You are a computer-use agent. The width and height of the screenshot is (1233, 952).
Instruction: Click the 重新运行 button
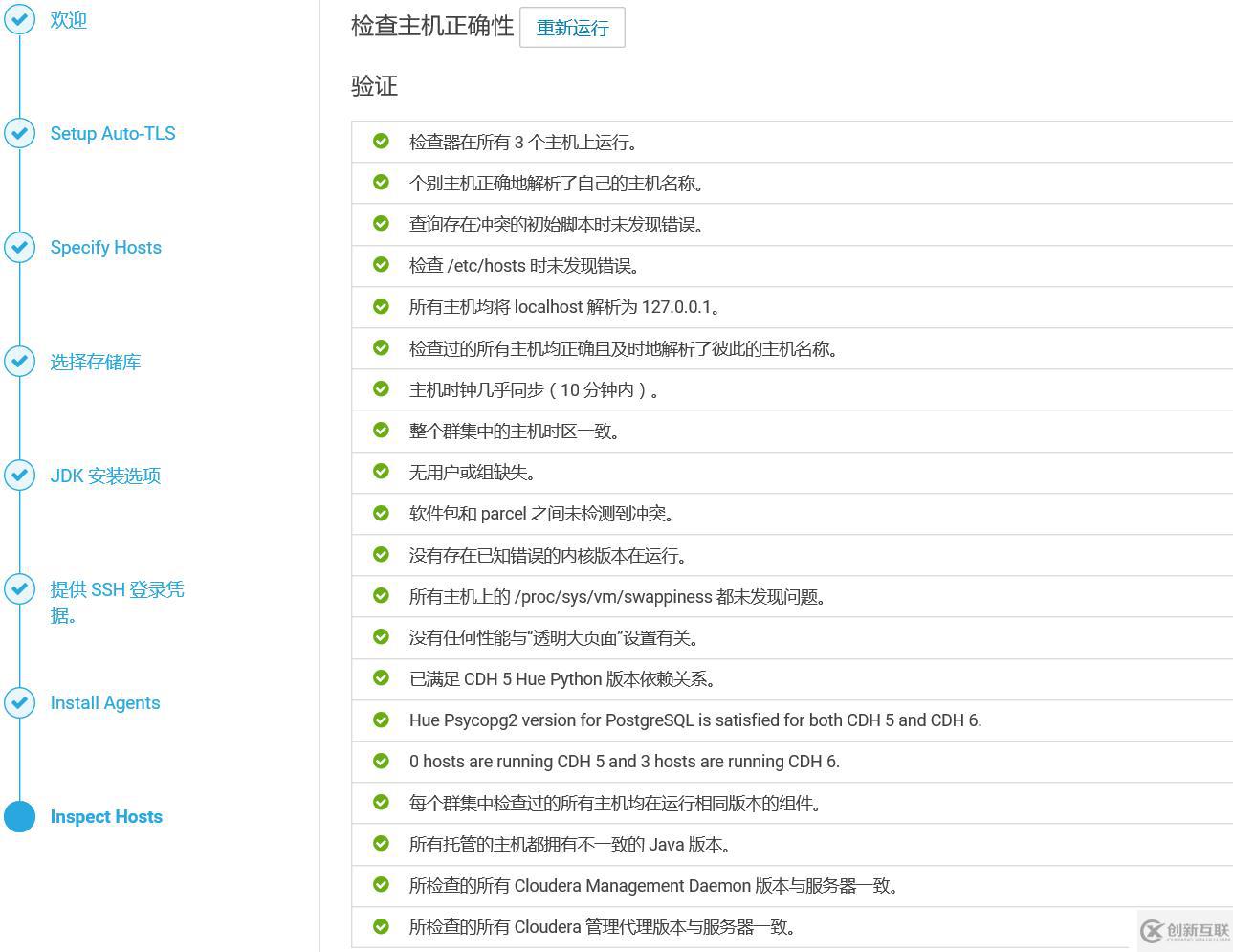tap(572, 28)
